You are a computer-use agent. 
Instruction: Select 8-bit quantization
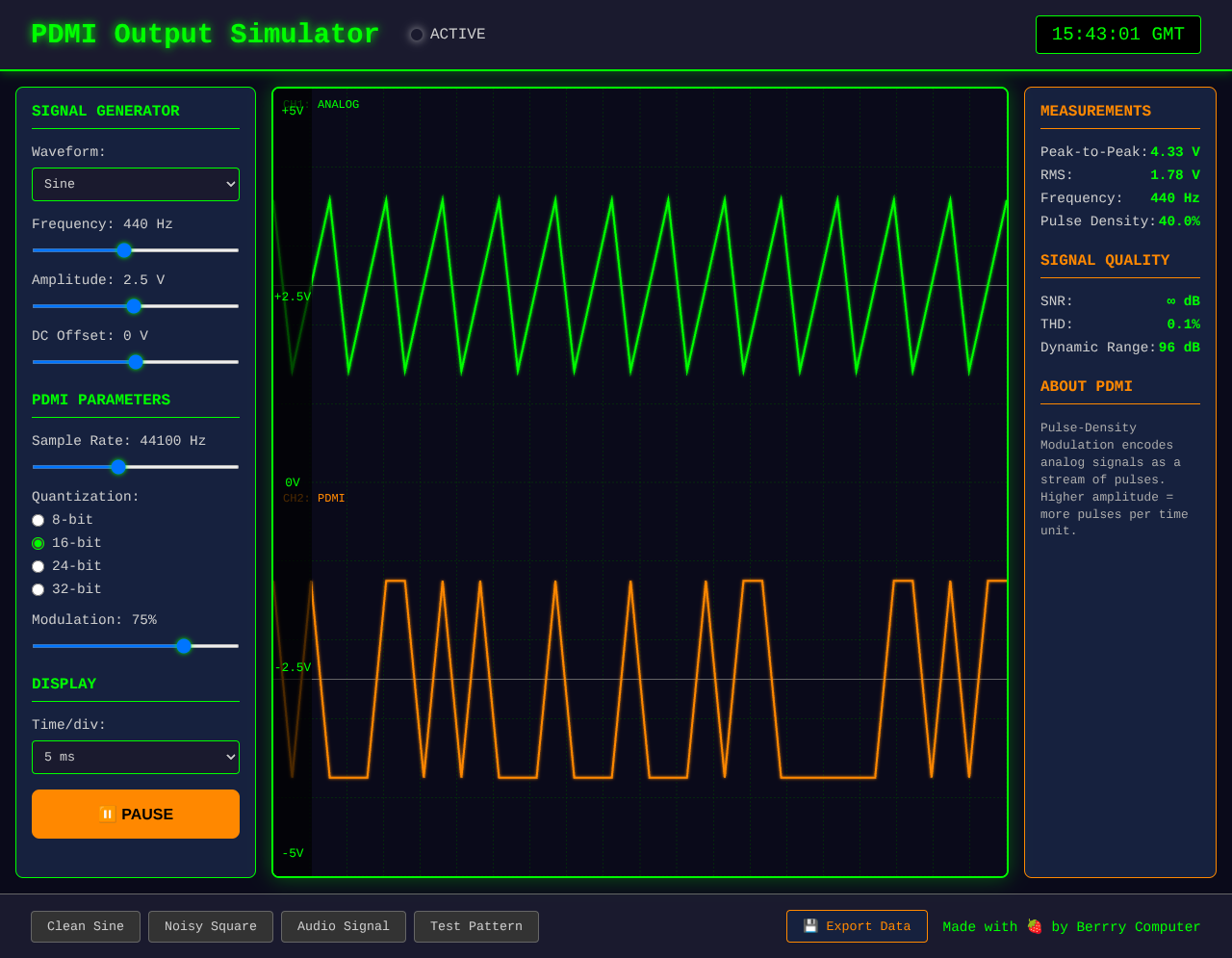(x=38, y=520)
